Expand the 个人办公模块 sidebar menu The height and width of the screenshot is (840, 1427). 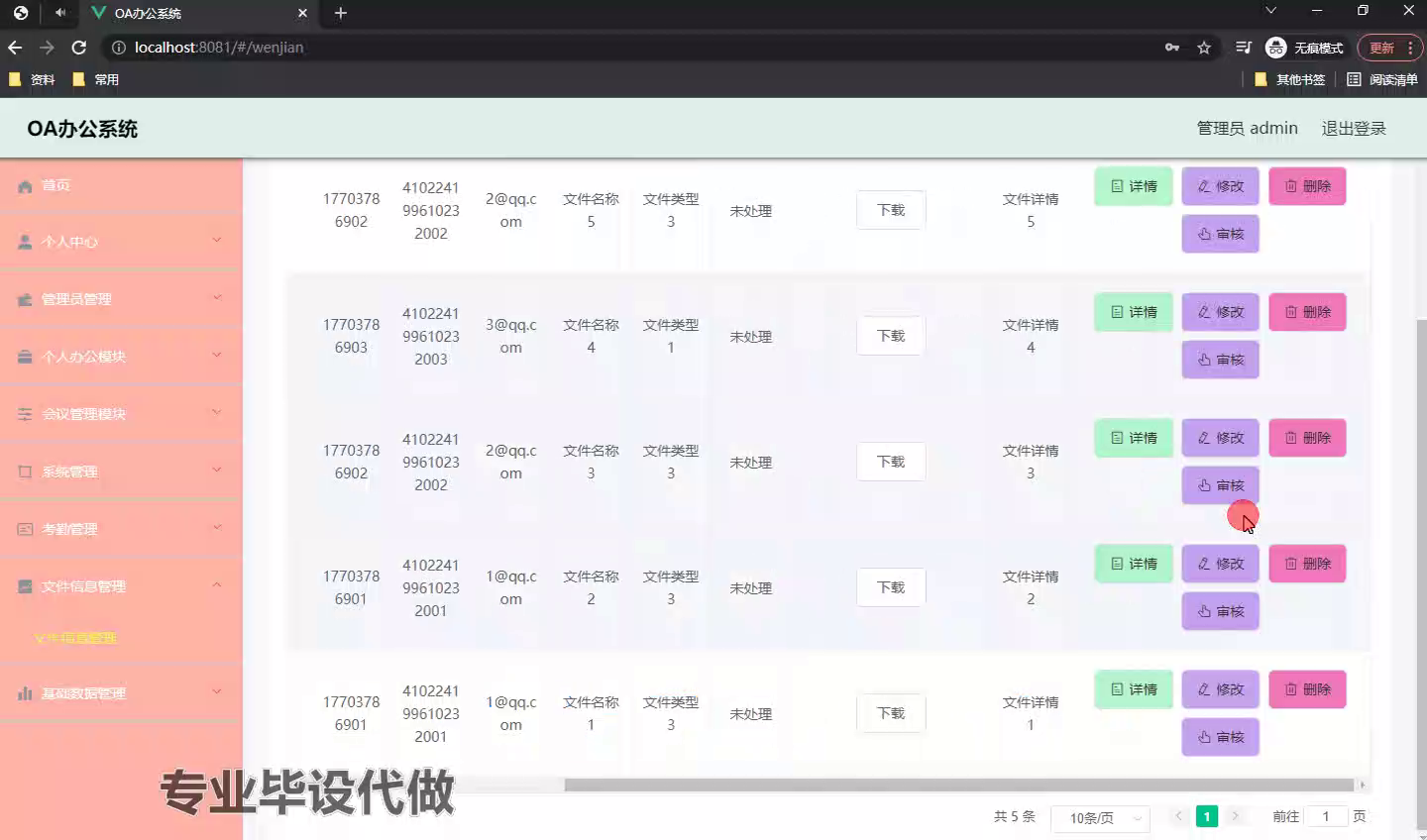point(121,357)
